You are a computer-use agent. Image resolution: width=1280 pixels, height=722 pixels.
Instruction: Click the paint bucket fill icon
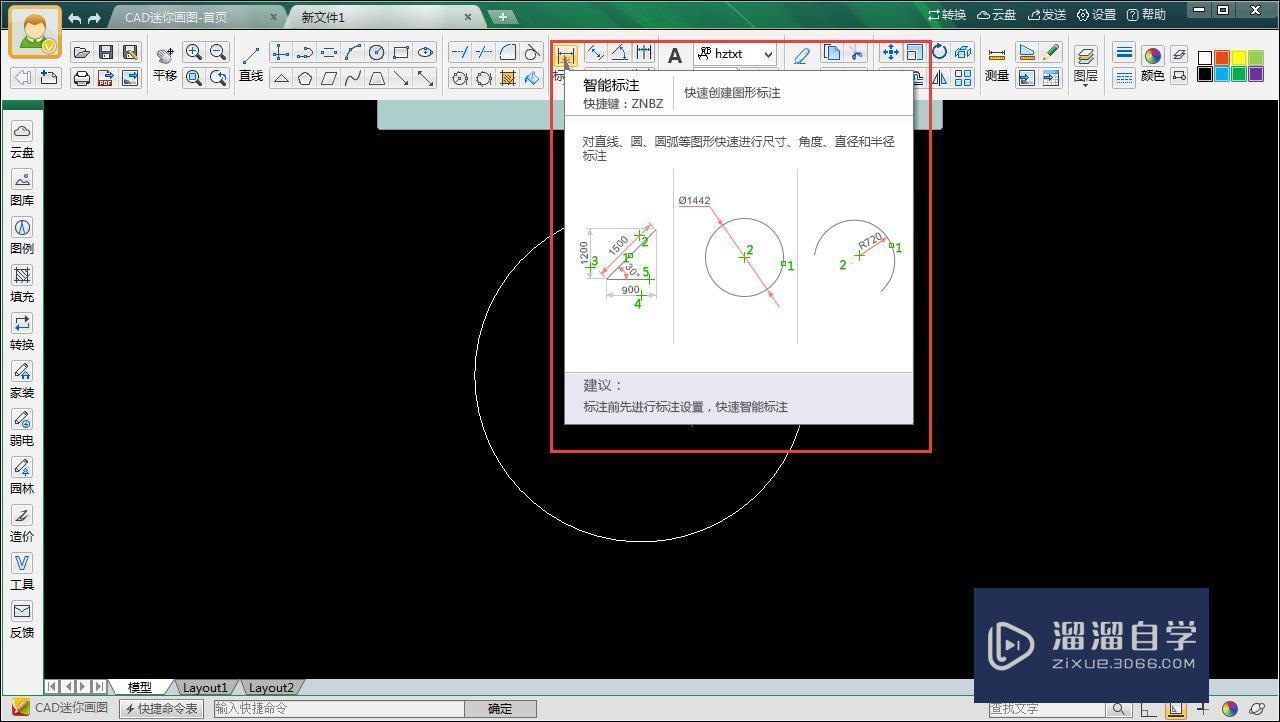pyautogui.click(x=532, y=78)
